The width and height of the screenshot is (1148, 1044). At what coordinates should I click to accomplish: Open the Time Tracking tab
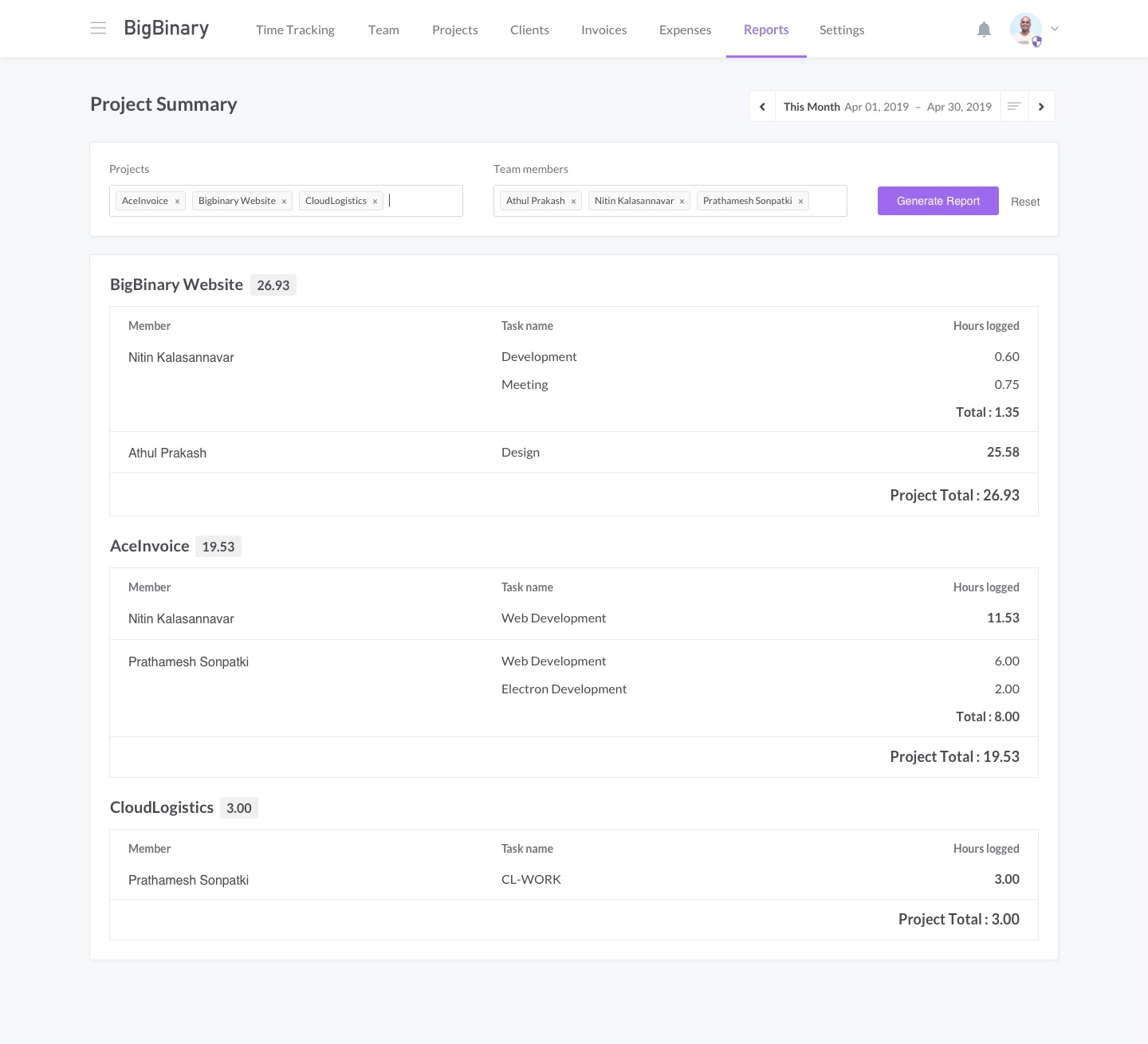point(295,29)
